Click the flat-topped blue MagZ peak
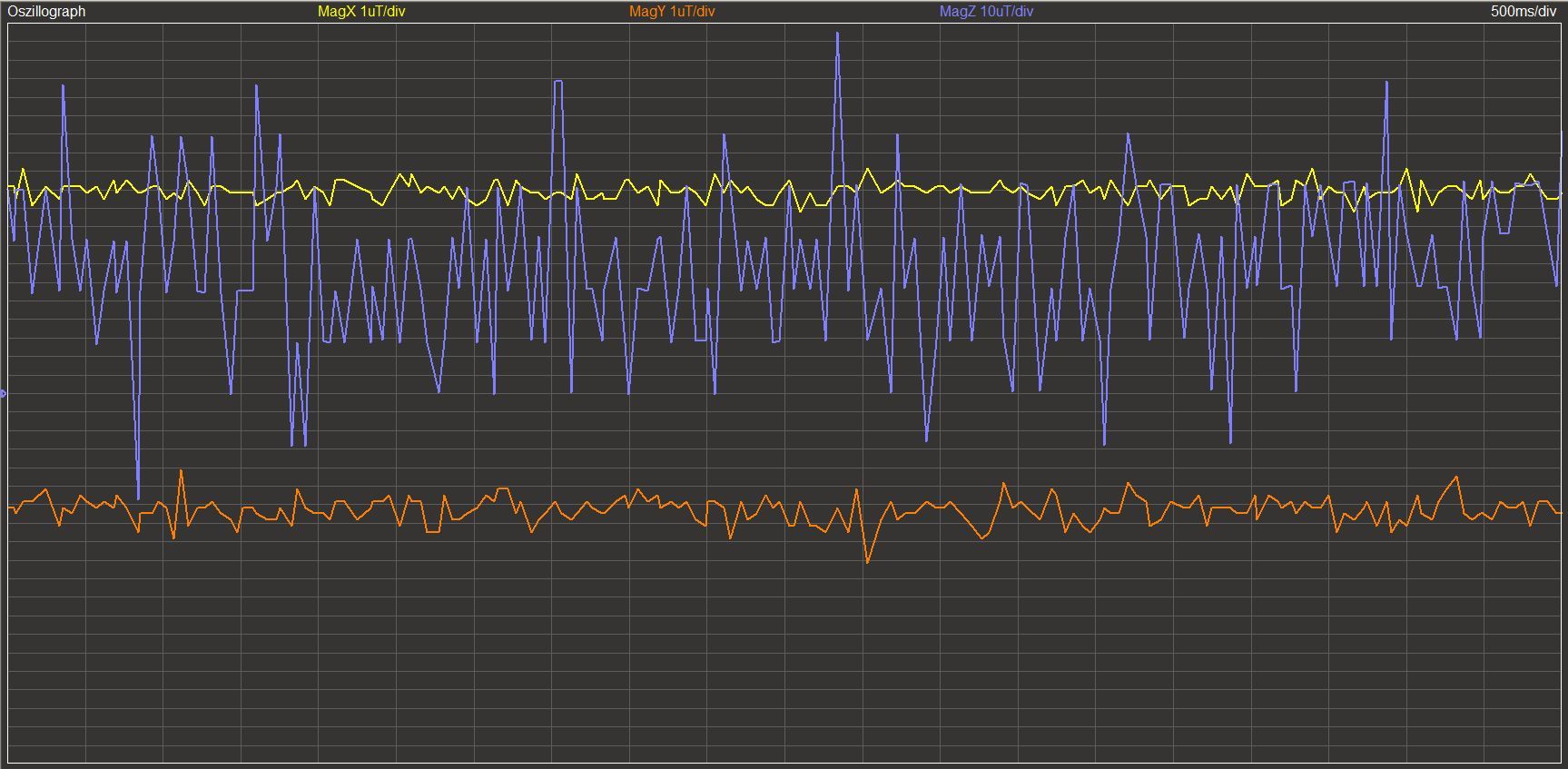This screenshot has width=1568, height=769. (557, 82)
